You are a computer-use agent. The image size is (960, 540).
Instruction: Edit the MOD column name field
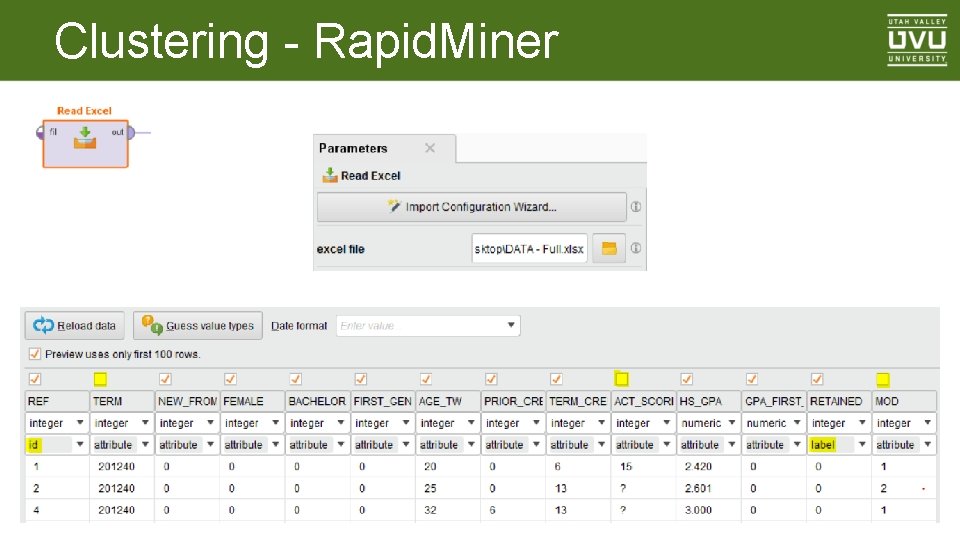[904, 401]
